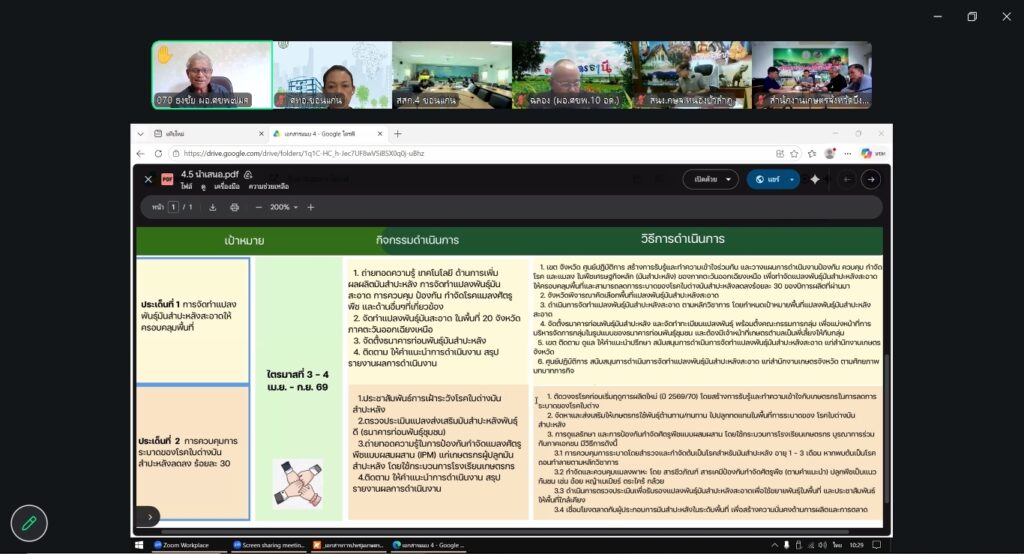Click the hands-together teamwork image

click(298, 483)
